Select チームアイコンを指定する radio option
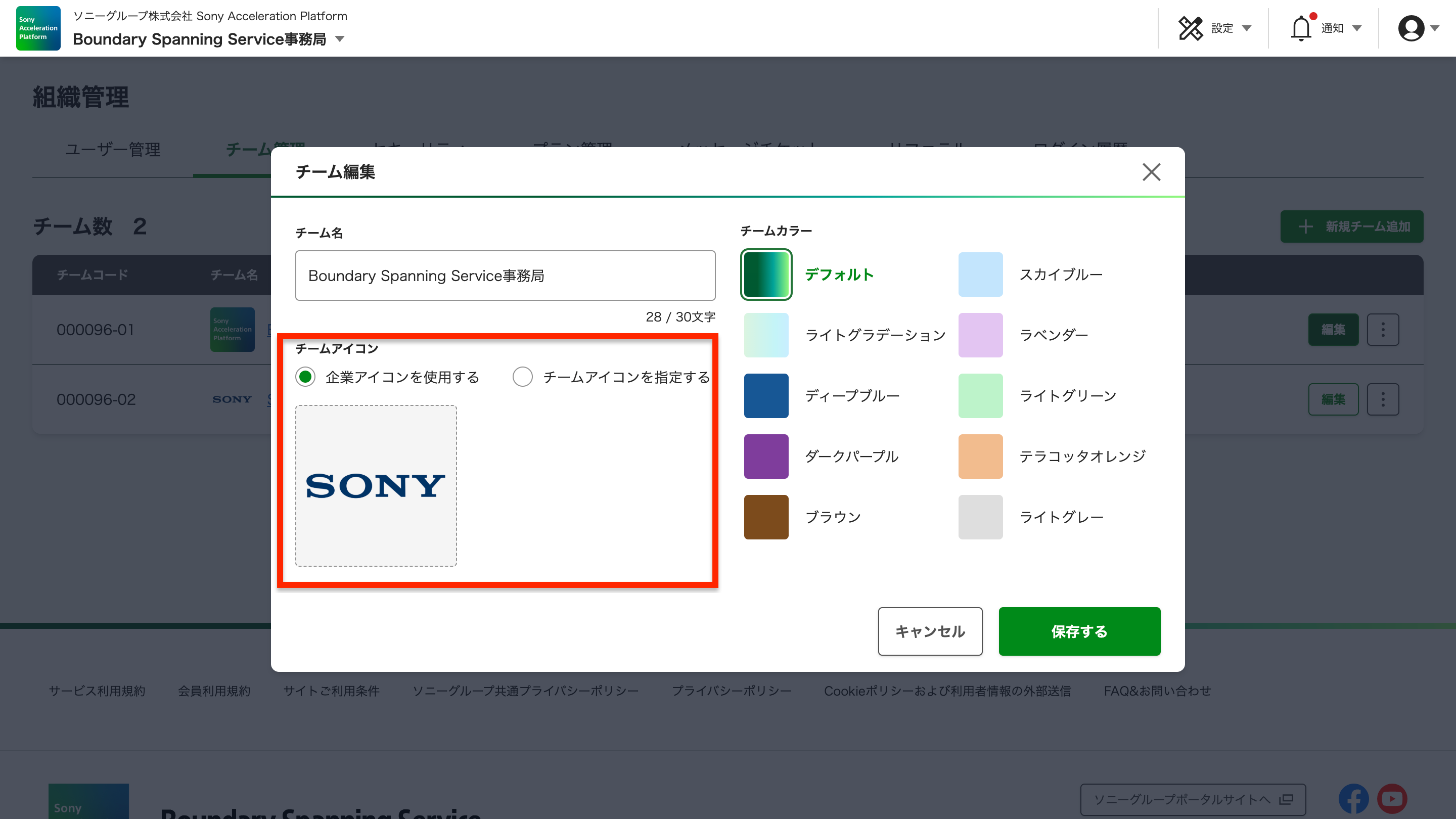The height and width of the screenshot is (819, 1456). (522, 377)
